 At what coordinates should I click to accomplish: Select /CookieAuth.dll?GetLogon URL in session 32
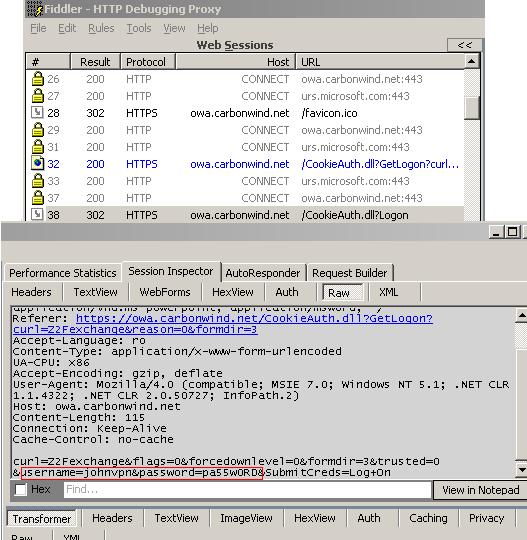380,164
